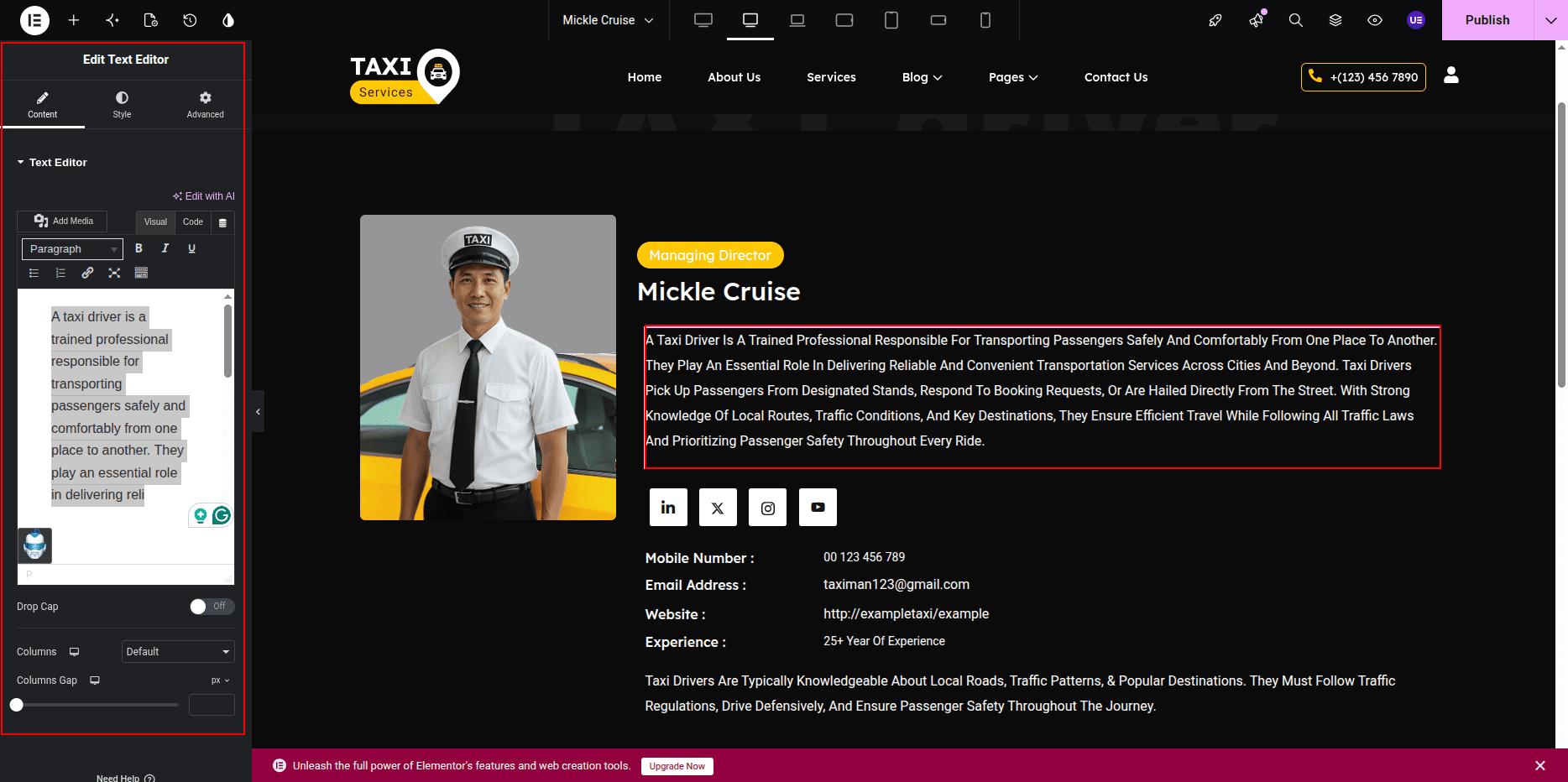Switch editor to Visual tab
The height and width of the screenshot is (782, 1568).
(x=155, y=222)
